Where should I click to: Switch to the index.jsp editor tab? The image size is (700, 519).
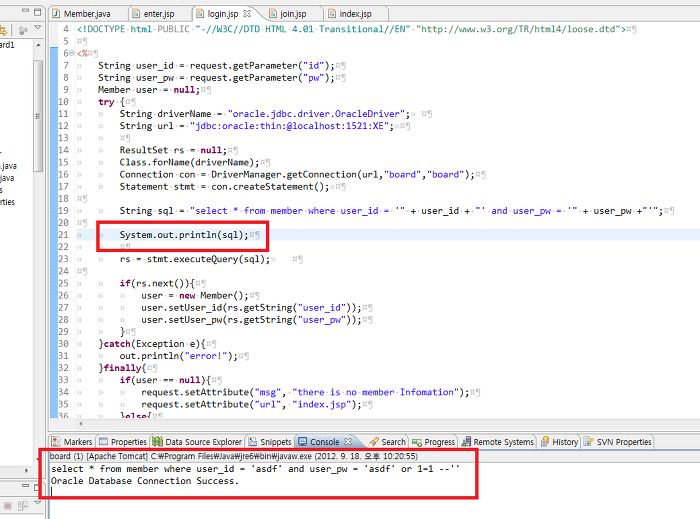[x=355, y=14]
